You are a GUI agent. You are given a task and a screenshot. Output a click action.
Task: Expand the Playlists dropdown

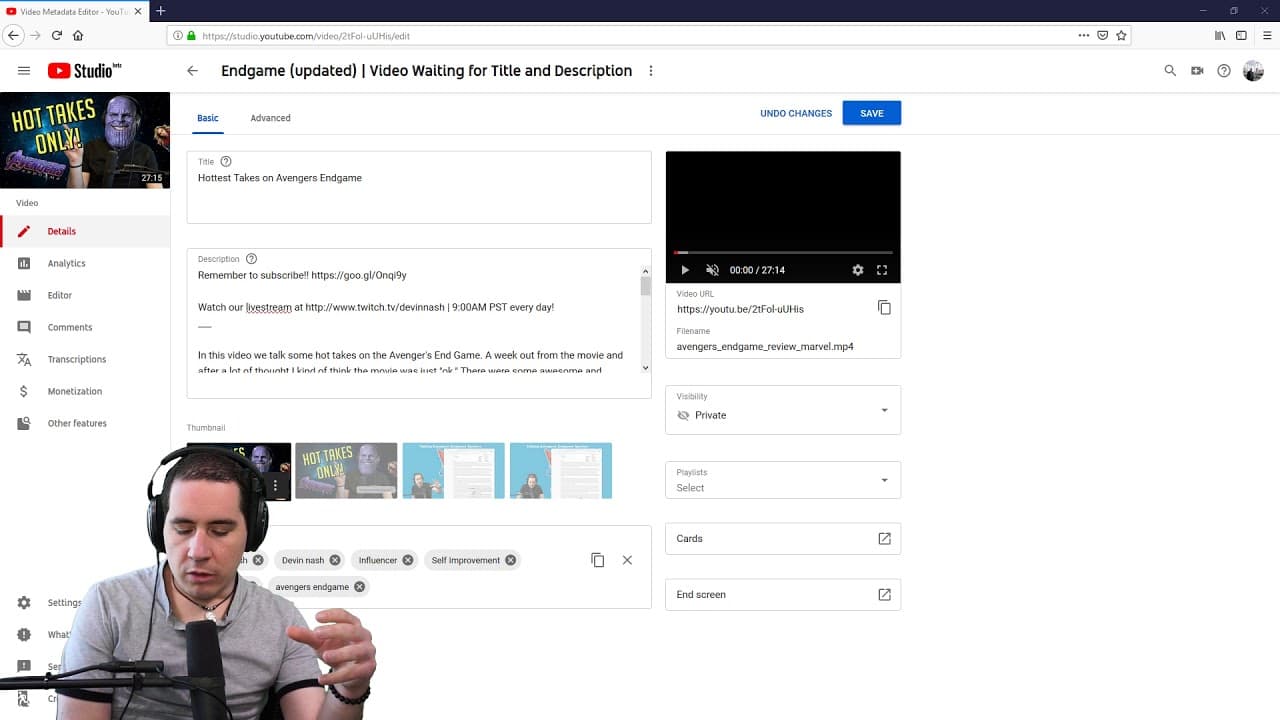tap(783, 480)
